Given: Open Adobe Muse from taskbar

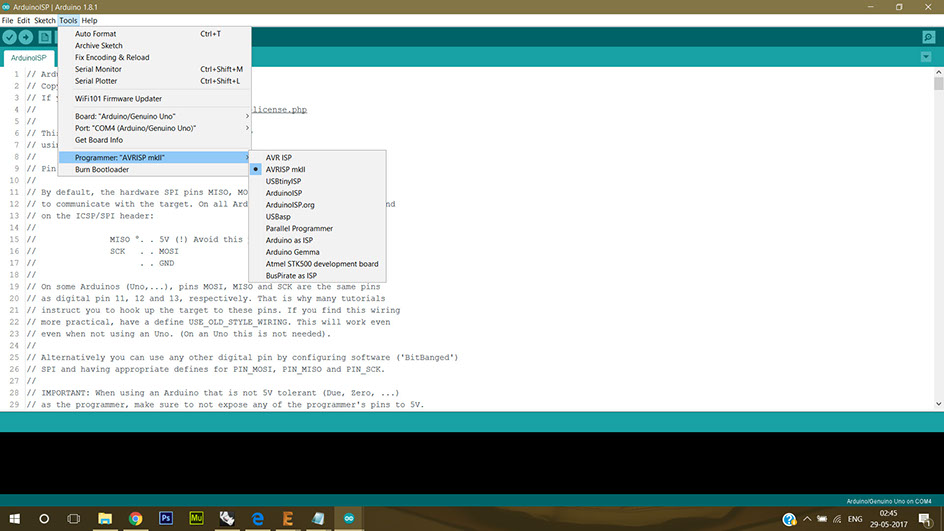Looking at the screenshot, I should [196, 518].
